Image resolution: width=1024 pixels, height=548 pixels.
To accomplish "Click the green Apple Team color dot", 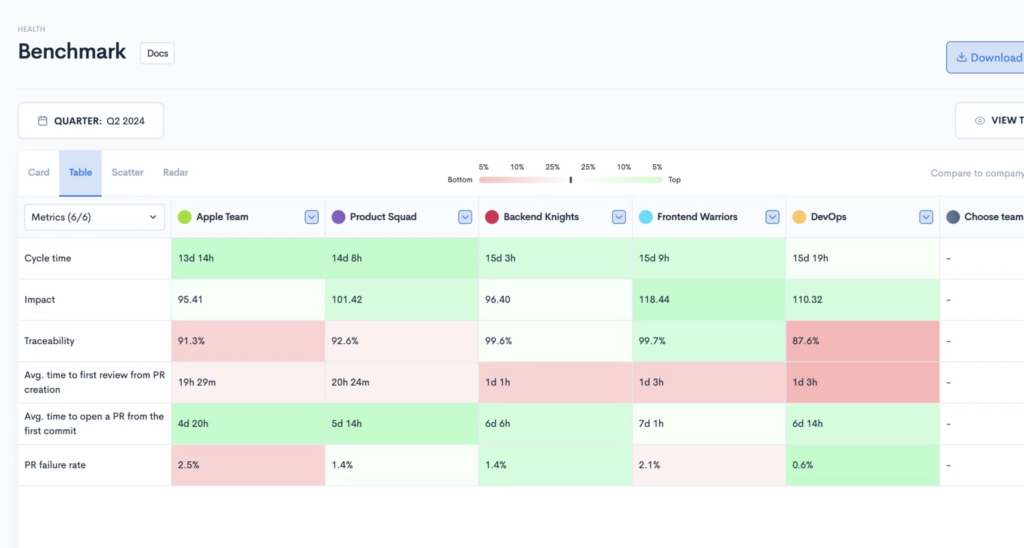I will [184, 217].
